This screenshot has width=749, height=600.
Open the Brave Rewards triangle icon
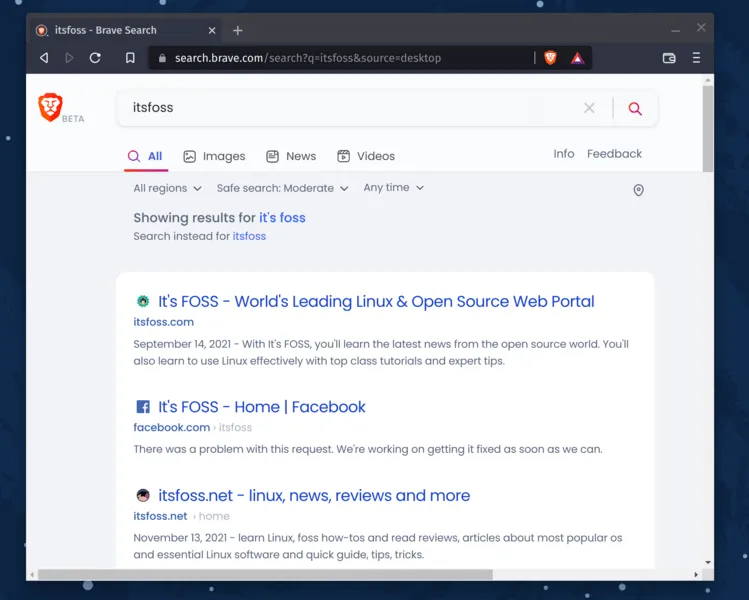pyautogui.click(x=577, y=58)
